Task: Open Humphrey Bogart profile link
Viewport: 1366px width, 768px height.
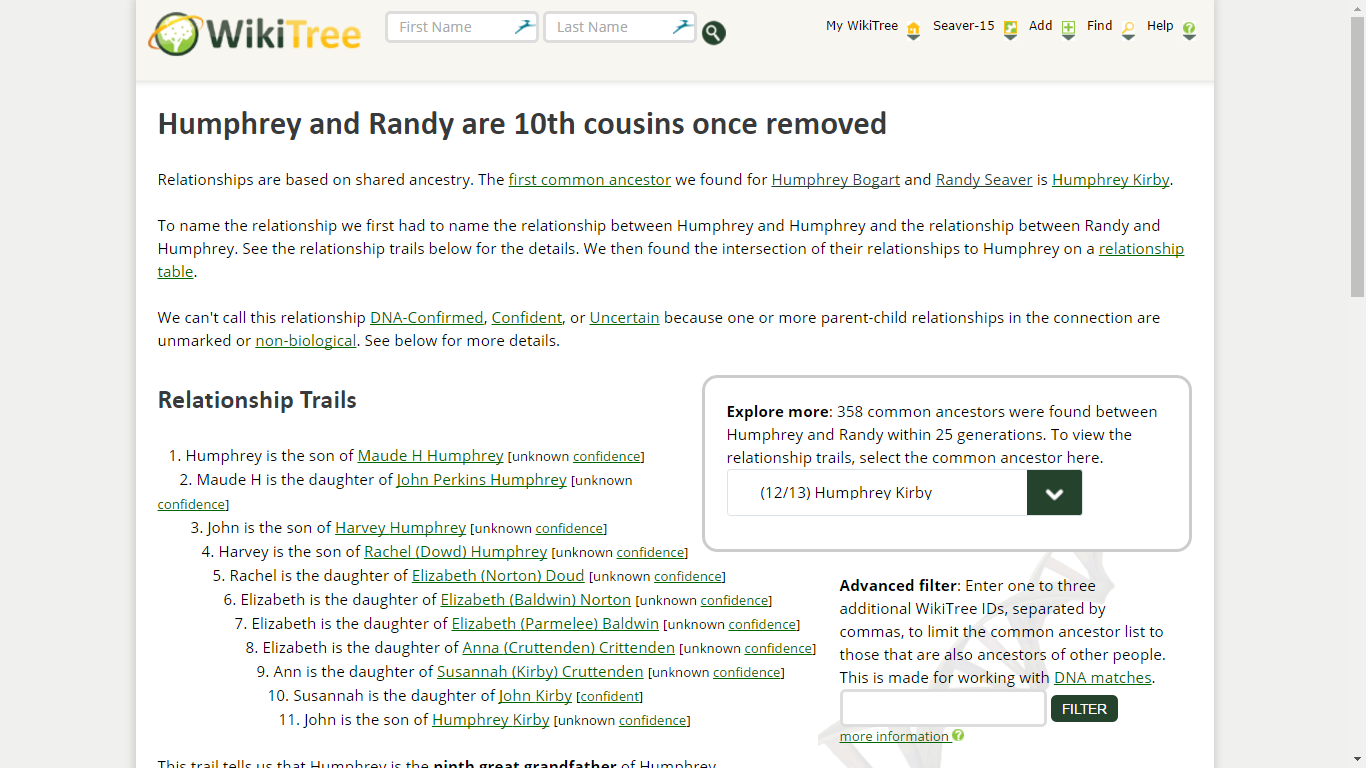Action: tap(836, 180)
